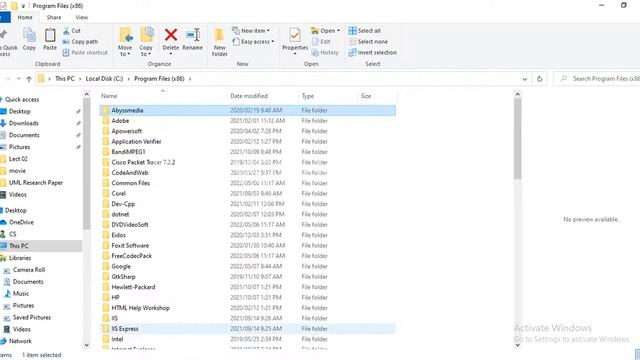Open the Easy access dropdown
640x360 pixels.
click(253, 42)
